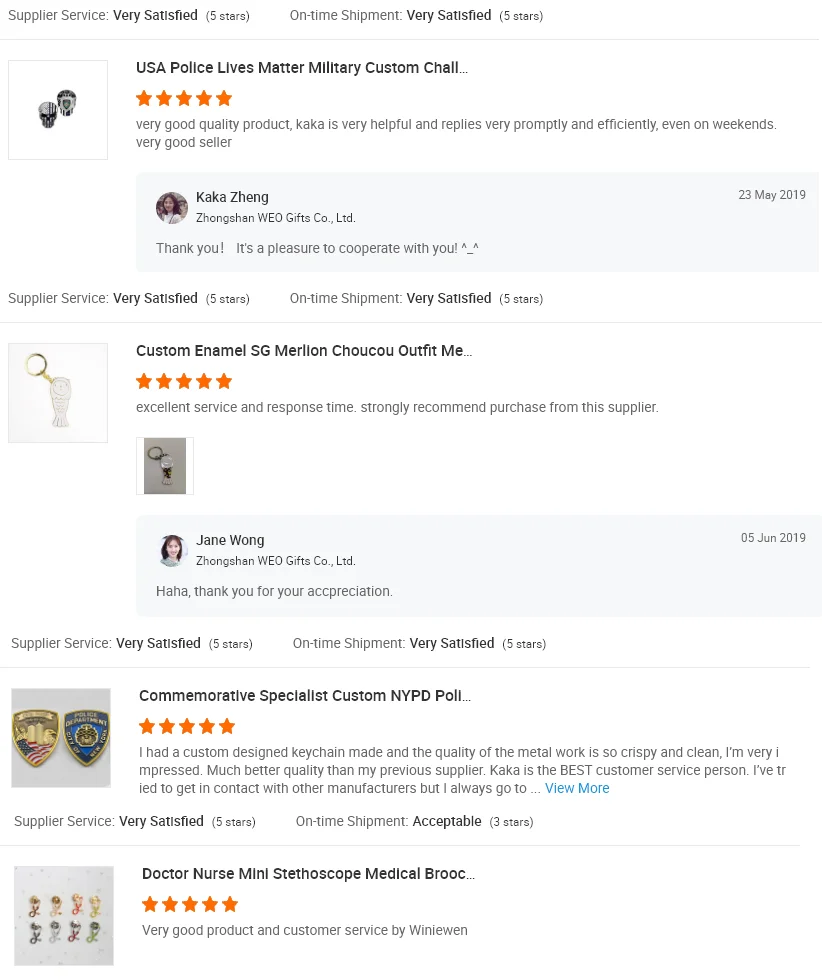Open the NYPD police badge product thumbnail
Viewport: 822px width, 980px height.
(61, 738)
